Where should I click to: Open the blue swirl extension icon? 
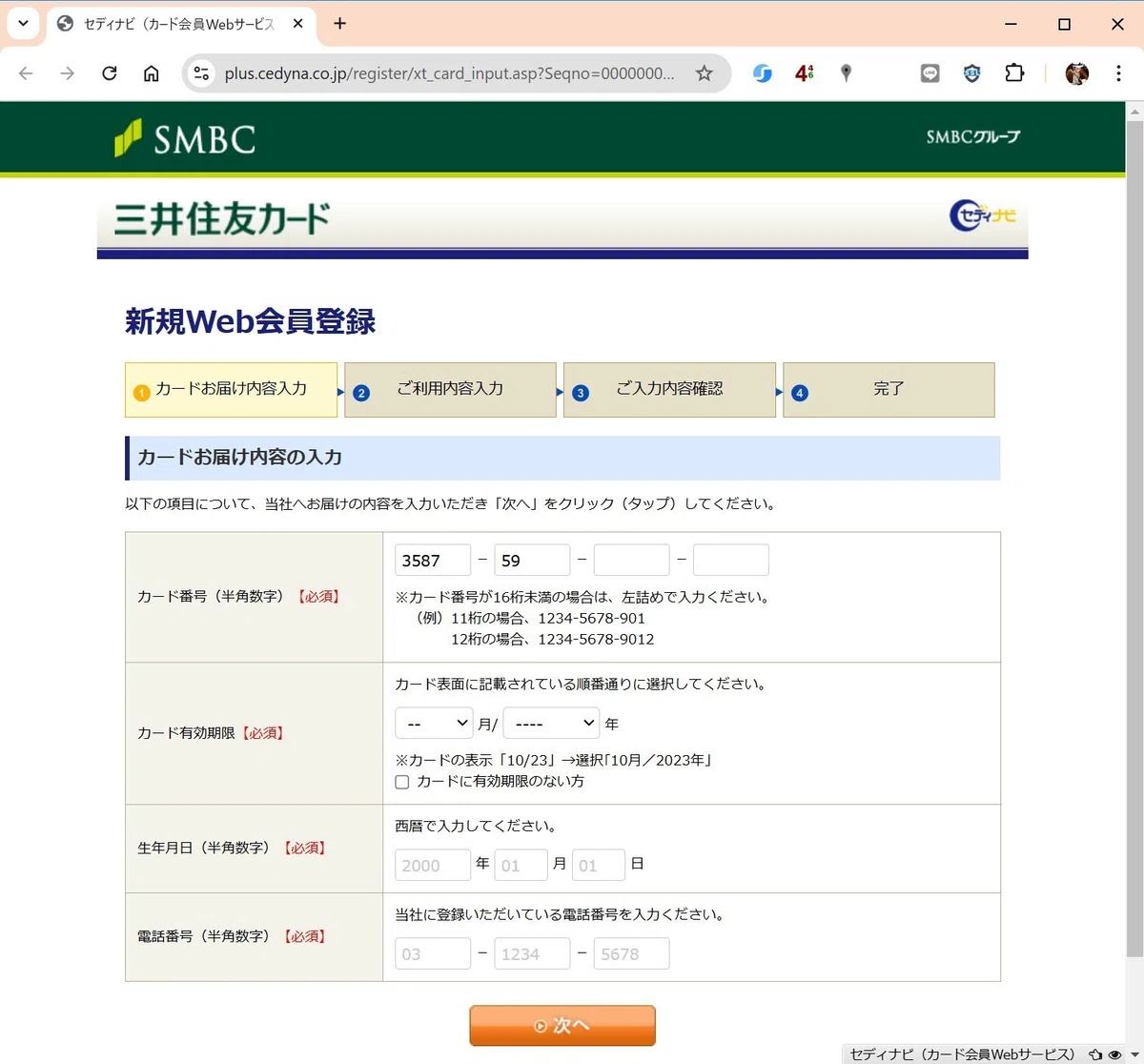[x=762, y=73]
